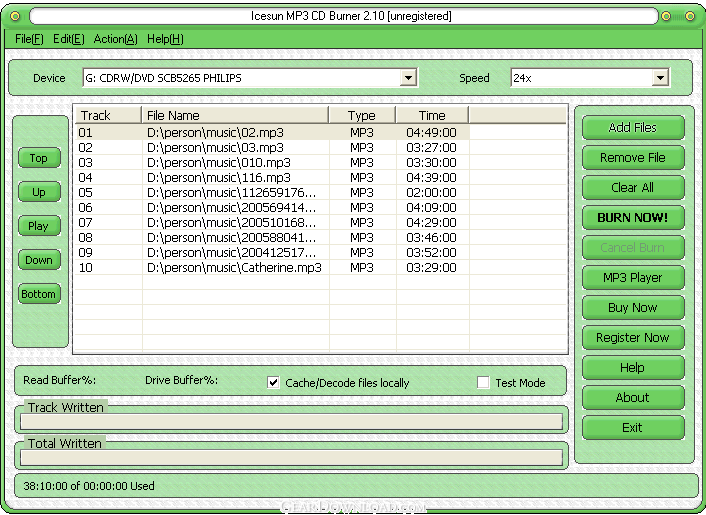Move track to Top button
Viewport: 706px width, 515px height.
pyautogui.click(x=39, y=158)
